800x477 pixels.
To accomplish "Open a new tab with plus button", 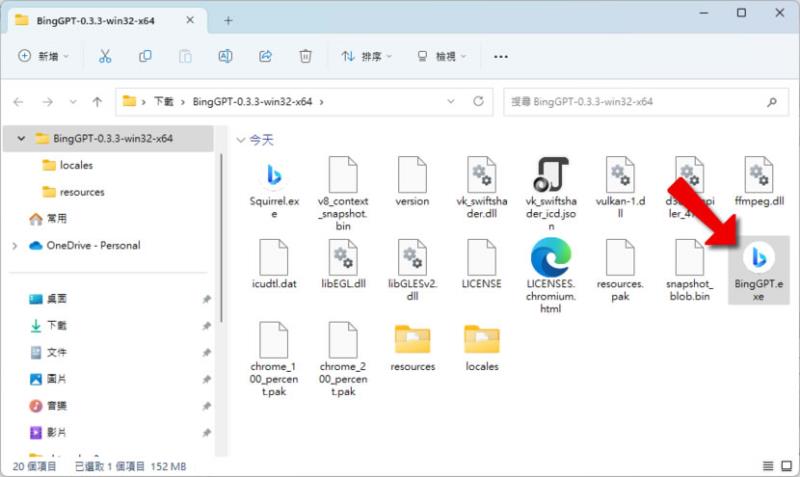I will point(228,21).
